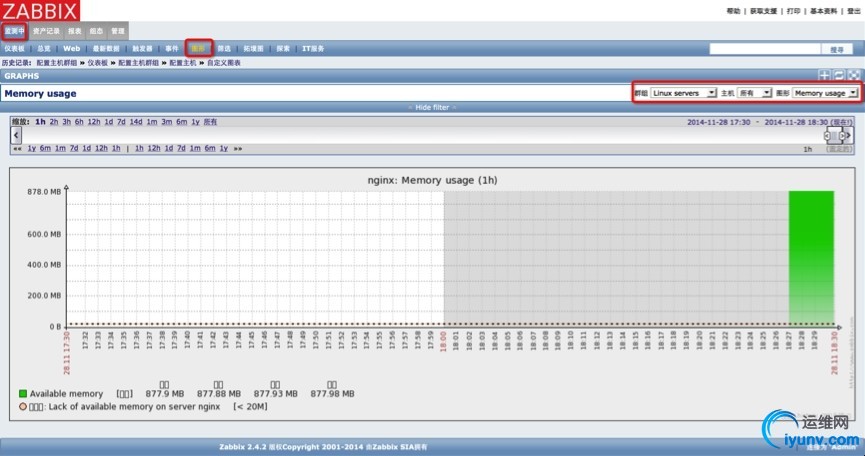Go to 最新数据 submenu item
865x456 pixels.
[106, 49]
